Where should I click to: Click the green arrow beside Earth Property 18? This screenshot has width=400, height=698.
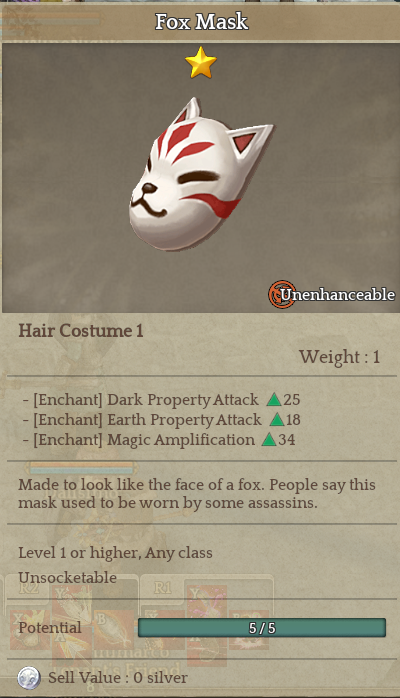[277, 420]
